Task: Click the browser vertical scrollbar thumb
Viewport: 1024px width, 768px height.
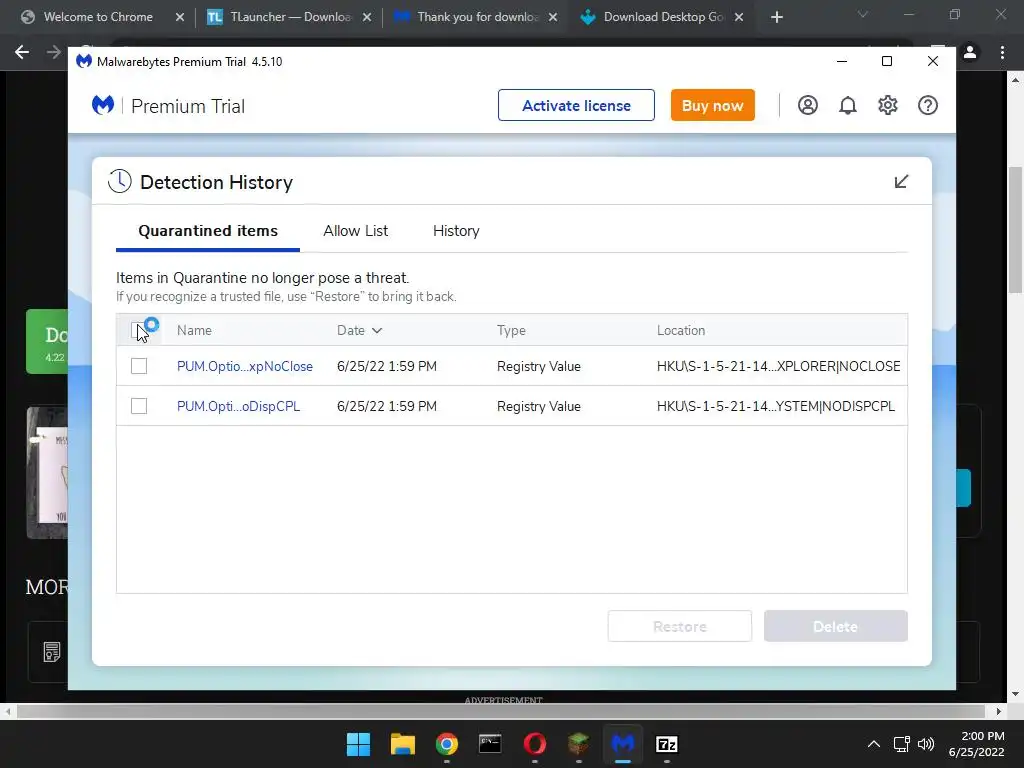Action: [1015, 230]
